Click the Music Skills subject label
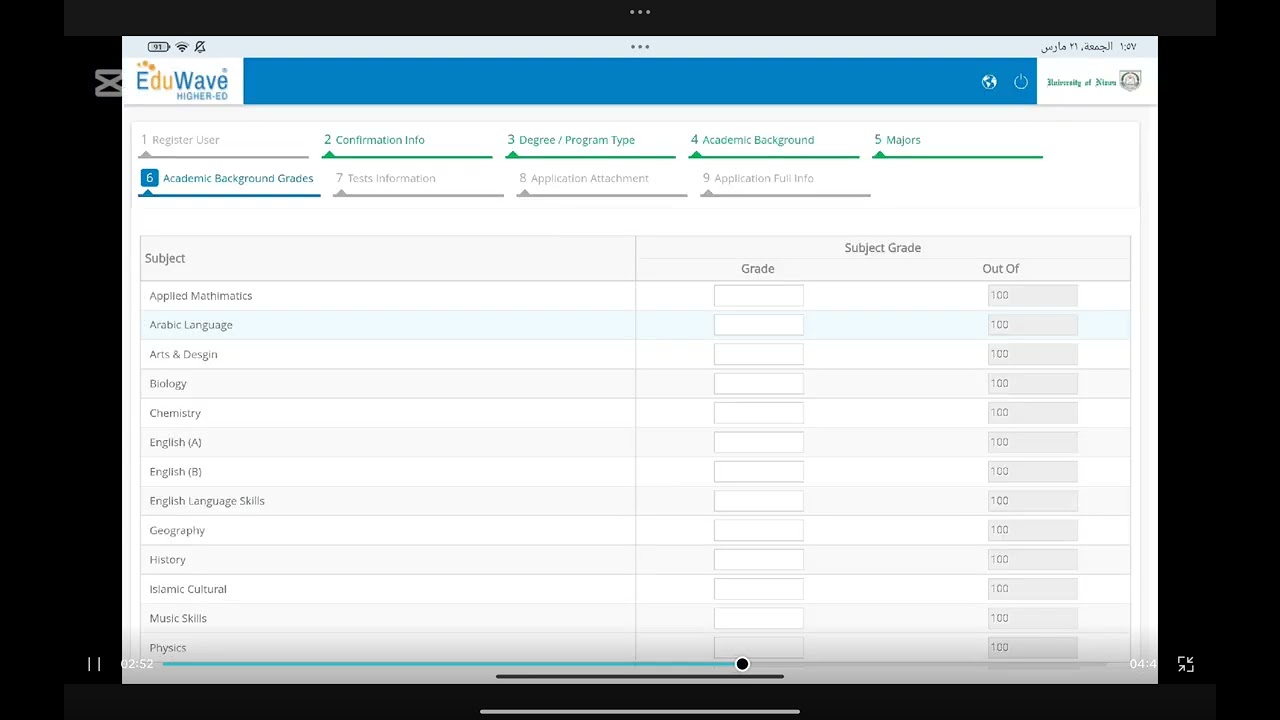The height and width of the screenshot is (720, 1280). pos(178,618)
